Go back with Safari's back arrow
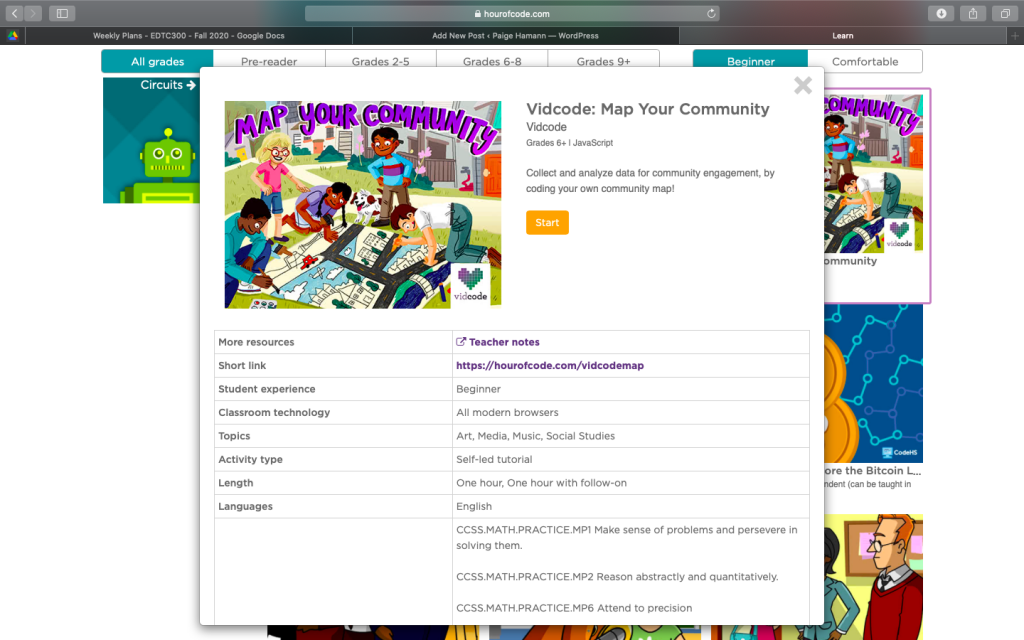Viewport: 1024px width, 640px height. [x=14, y=13]
